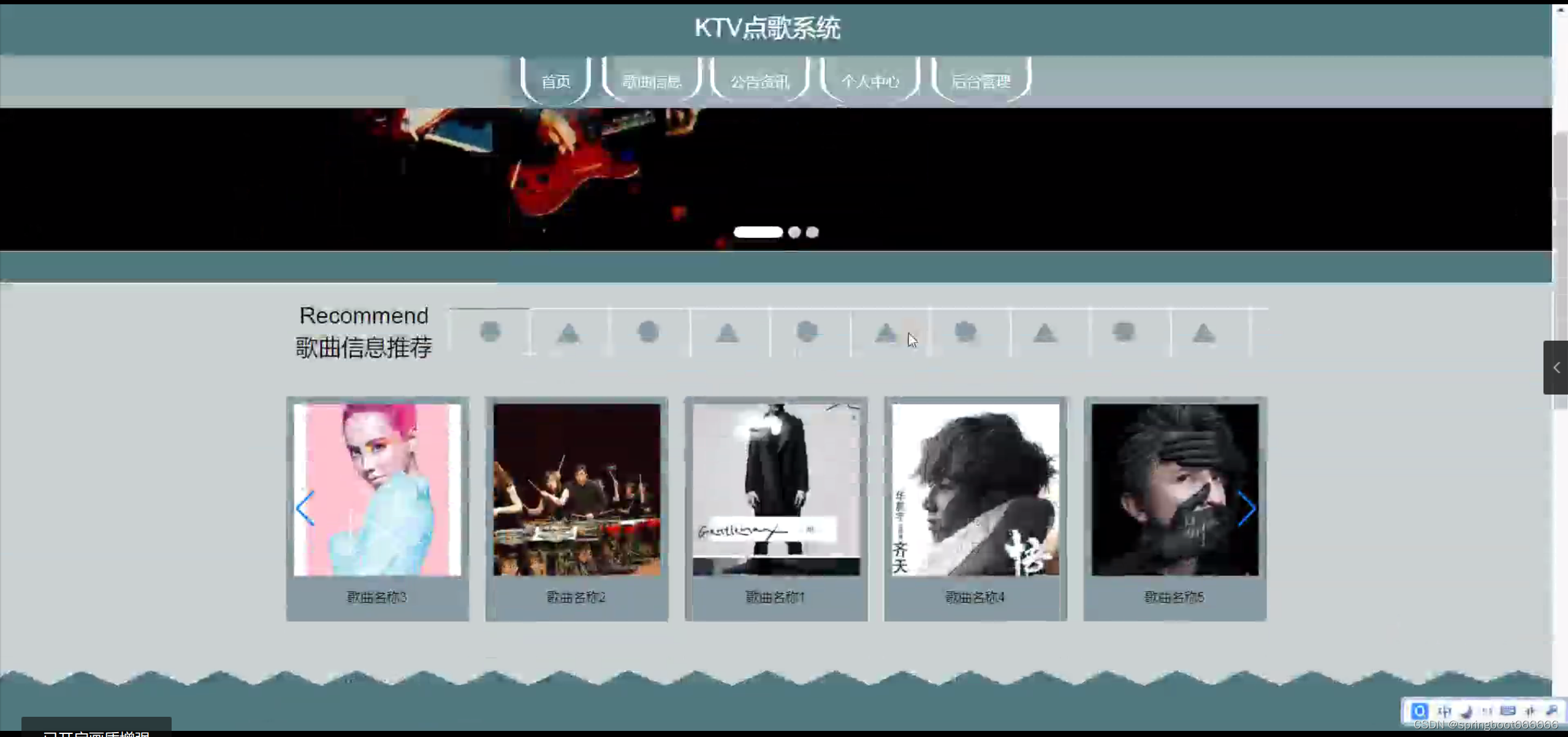1568x737 pixels.
Task: Open the 公告资讯 menu item
Action: click(x=760, y=80)
